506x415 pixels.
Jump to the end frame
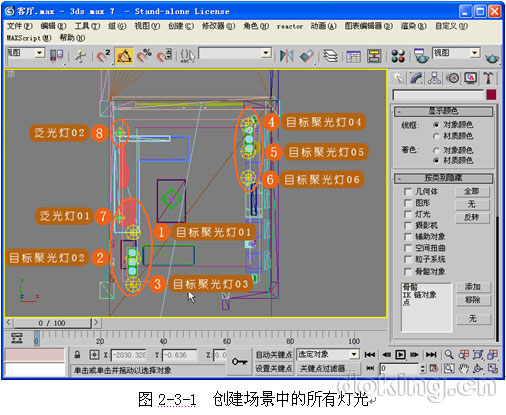tap(431, 354)
